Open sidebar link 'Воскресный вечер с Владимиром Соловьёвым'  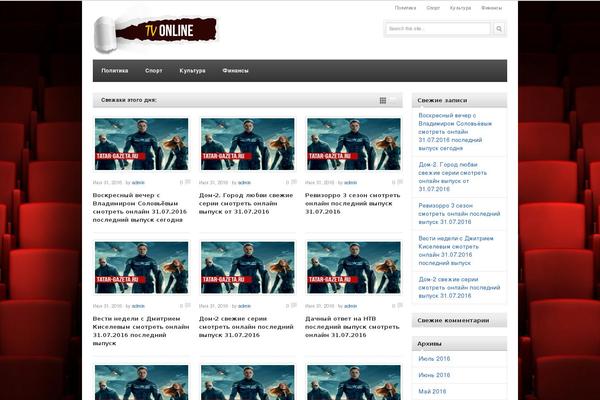(455, 132)
